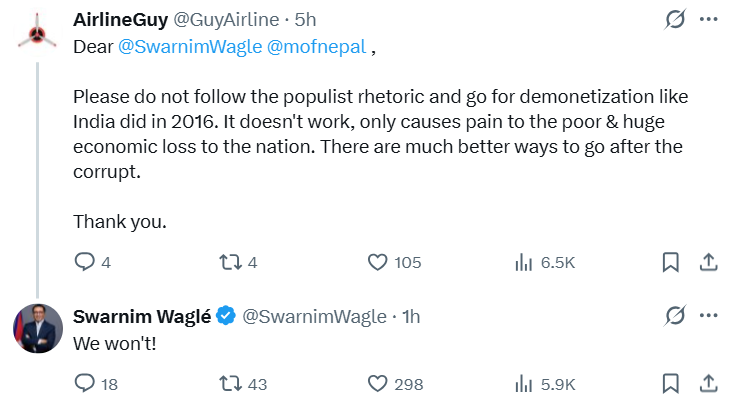Screen dimensions: 735x405
Task: Reply to Swarnim Waglé's tweet
Action: click(x=85, y=383)
